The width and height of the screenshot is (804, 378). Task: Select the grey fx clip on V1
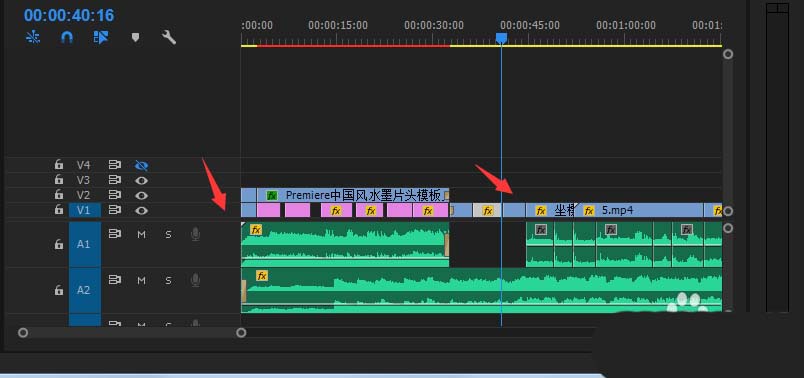(488, 210)
